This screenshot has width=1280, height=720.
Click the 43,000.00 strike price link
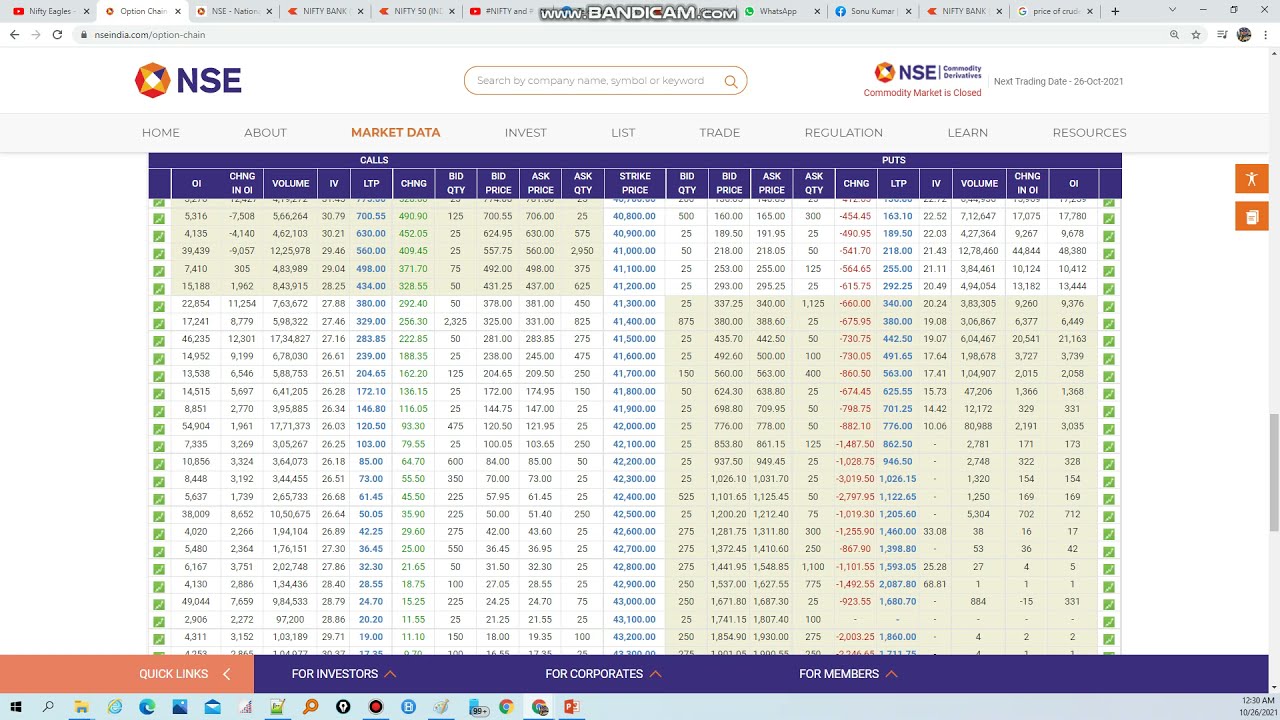(x=635, y=602)
